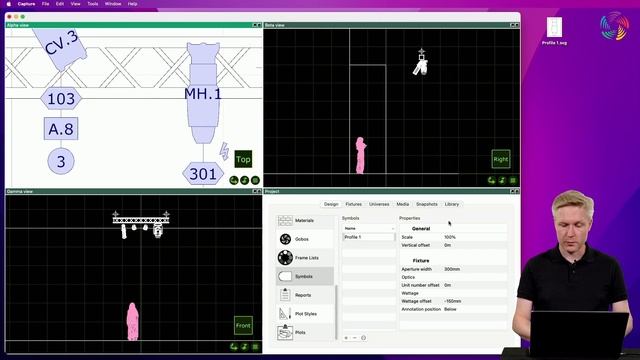Select the pink person figure in Gamma view
Screen dimensions: 640x360
(x=132, y=321)
